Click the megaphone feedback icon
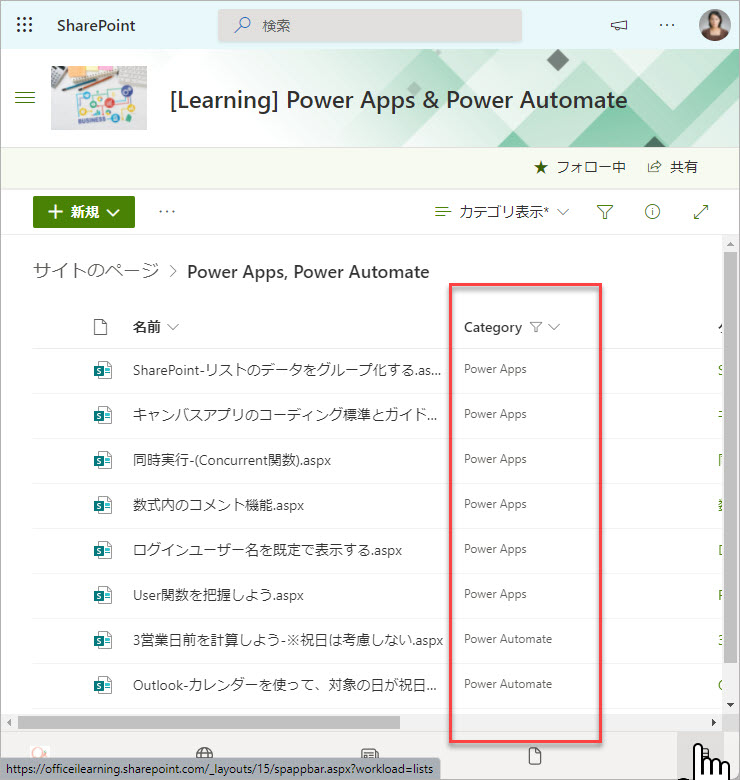740x780 pixels. point(619,25)
